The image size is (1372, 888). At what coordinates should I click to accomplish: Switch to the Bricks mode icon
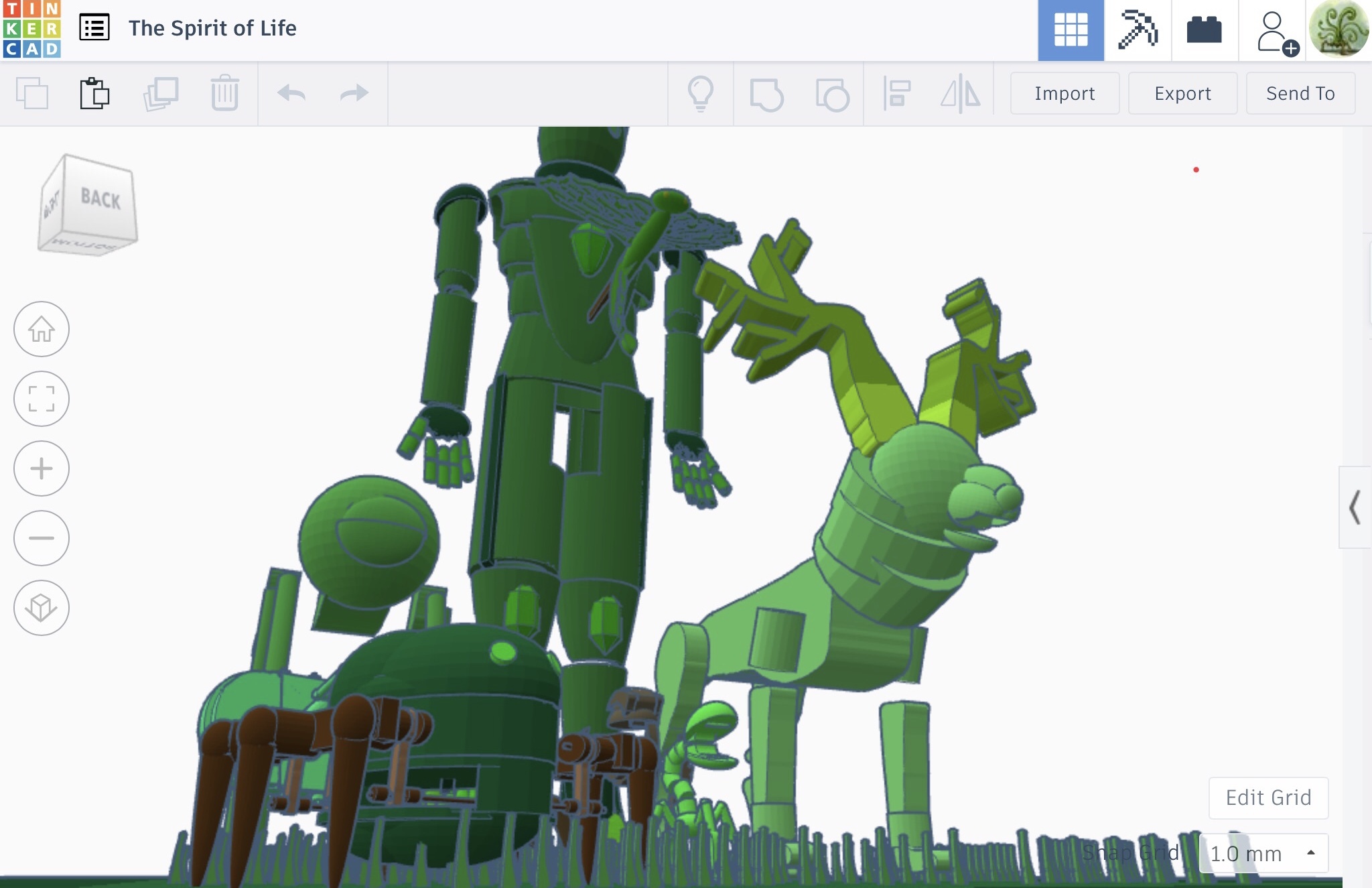coord(1204,30)
